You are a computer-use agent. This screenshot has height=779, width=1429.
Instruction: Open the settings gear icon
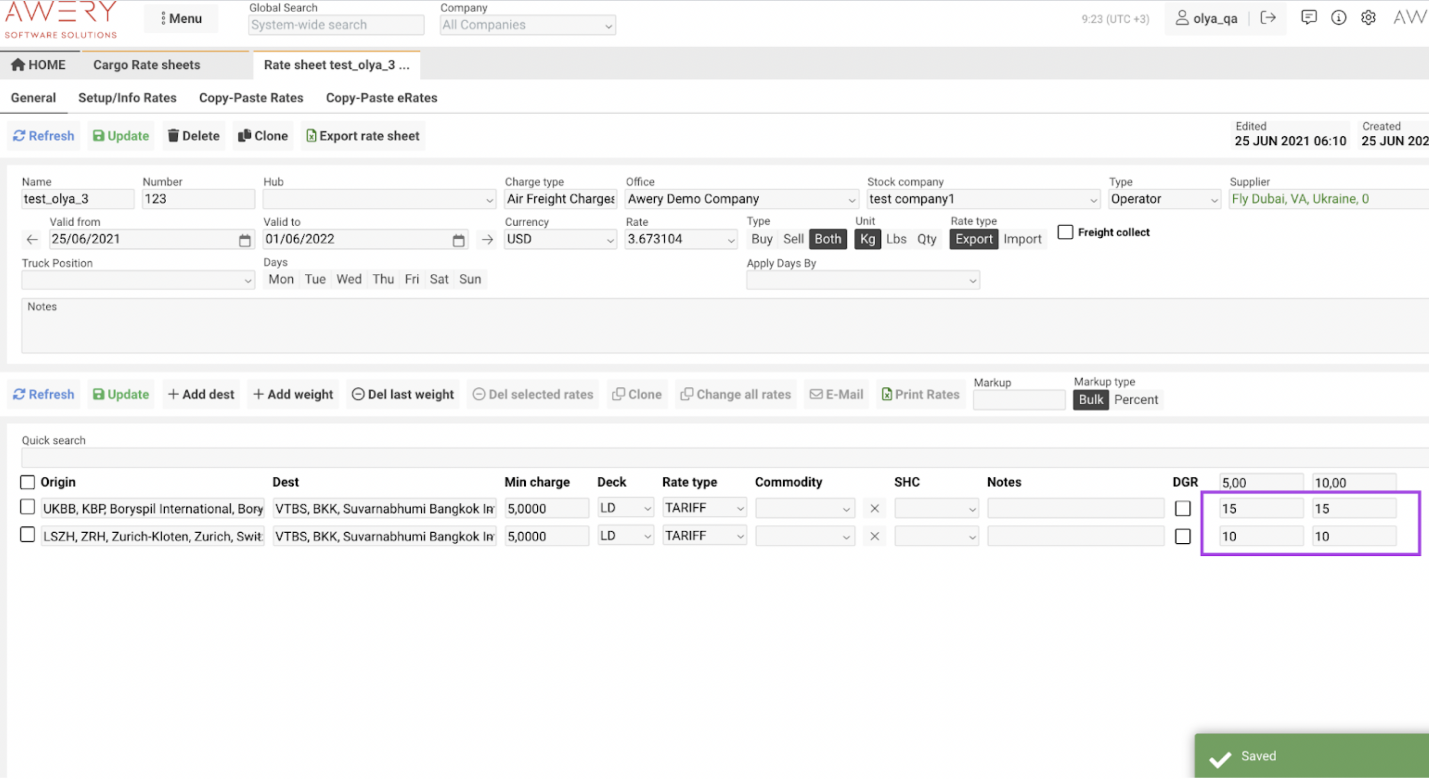1368,18
